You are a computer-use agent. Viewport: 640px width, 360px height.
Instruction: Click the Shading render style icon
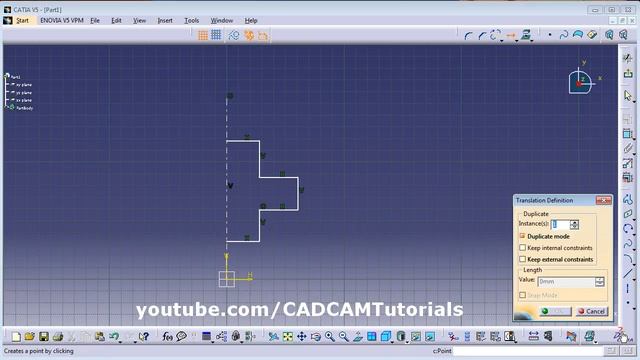click(401, 337)
